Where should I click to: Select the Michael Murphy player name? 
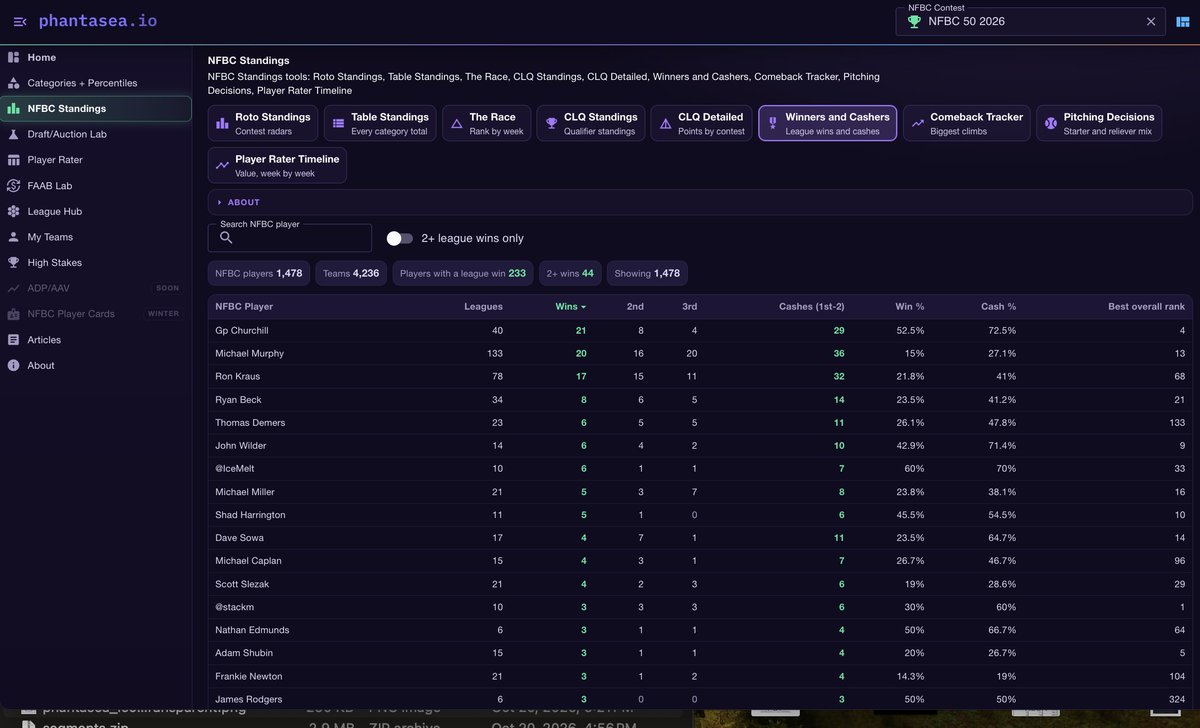click(249, 353)
